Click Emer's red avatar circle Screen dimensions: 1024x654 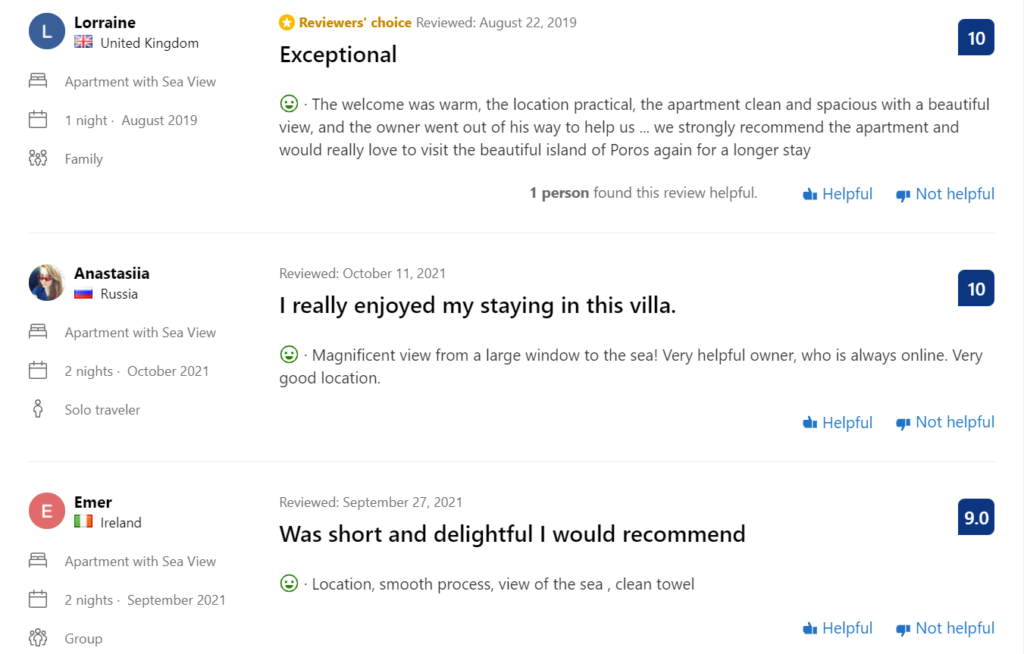click(x=47, y=511)
